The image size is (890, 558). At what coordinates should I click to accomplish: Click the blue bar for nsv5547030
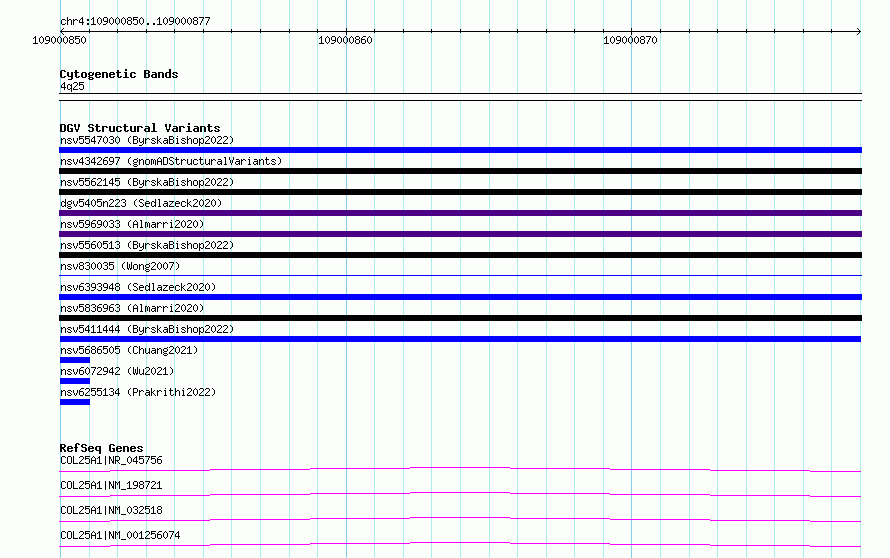pyautogui.click(x=460, y=150)
